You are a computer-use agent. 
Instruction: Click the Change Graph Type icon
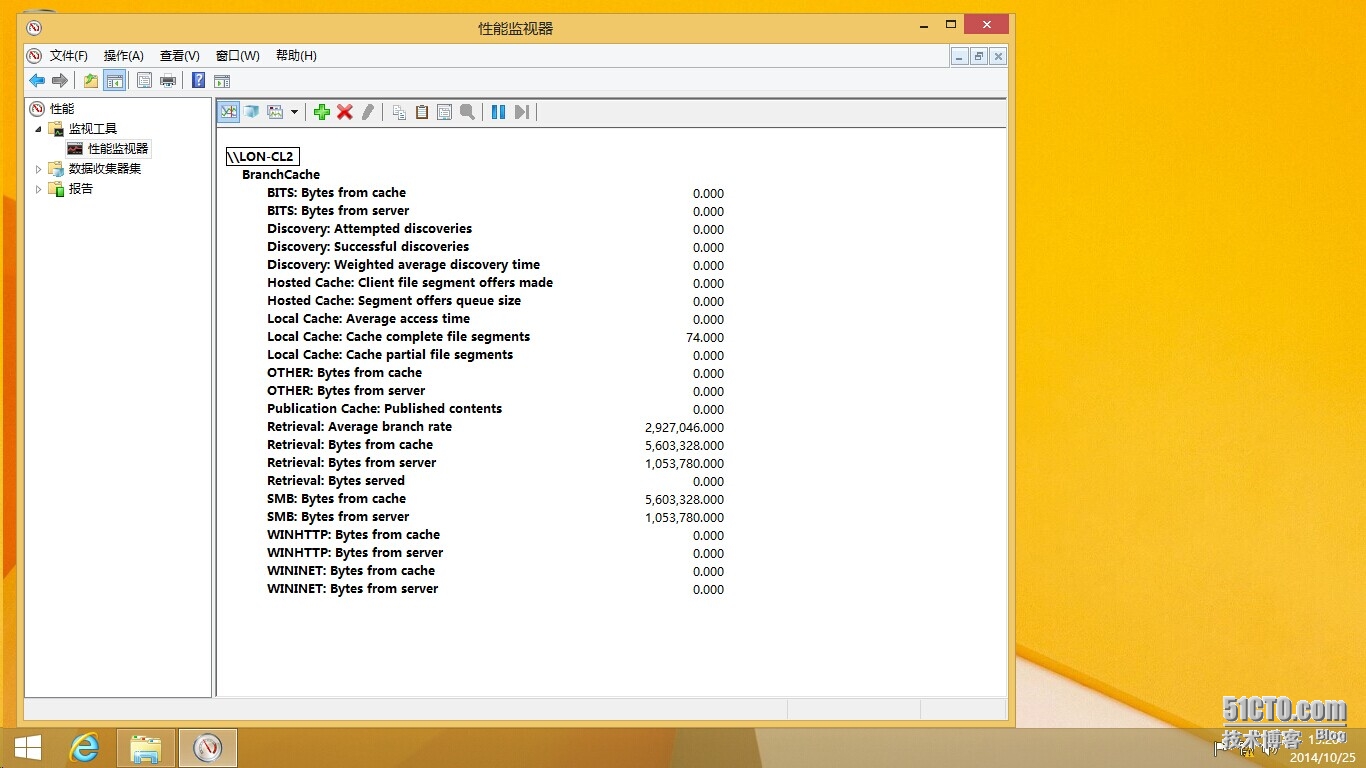click(x=275, y=112)
